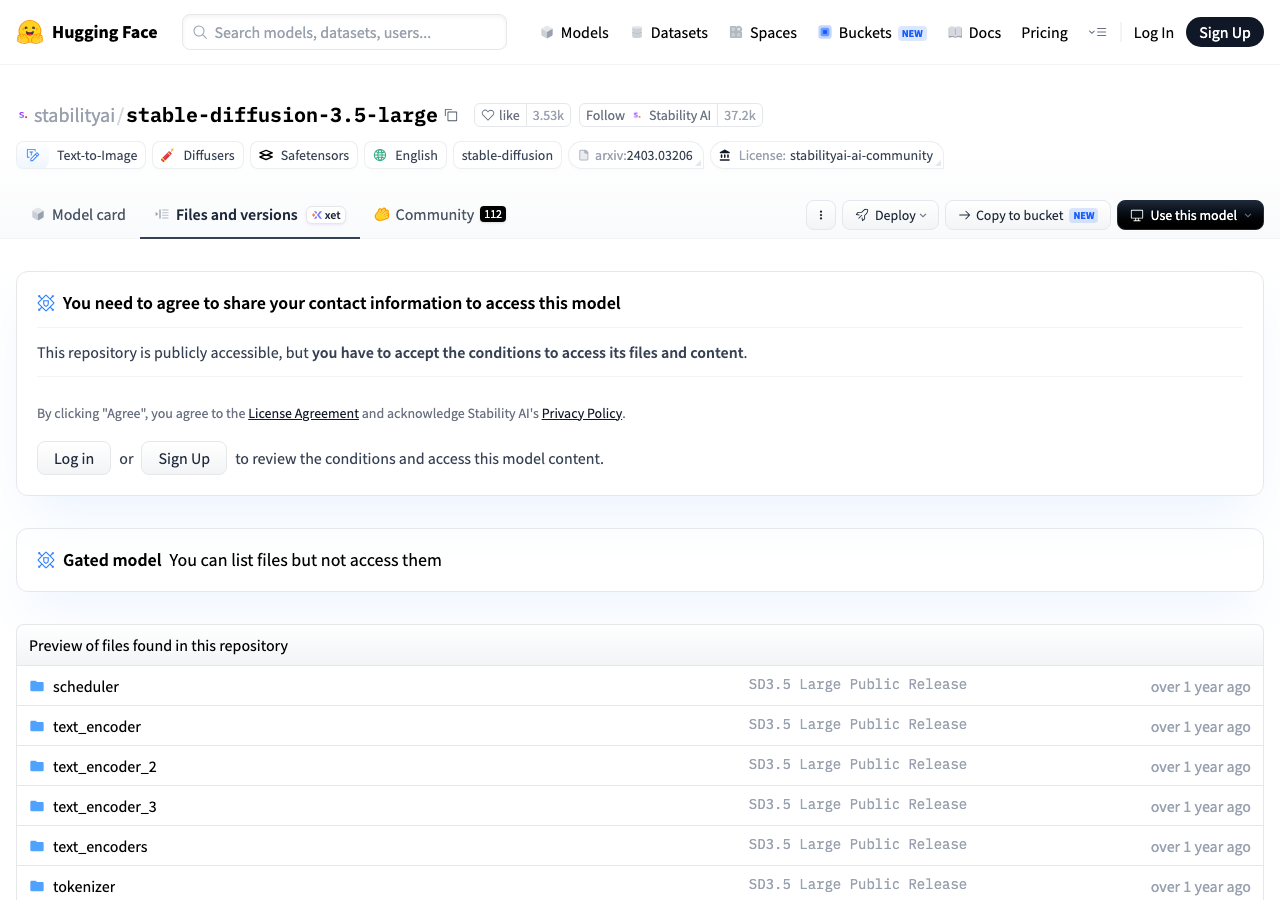Open the Privacy Policy link
1280x900 pixels.
582,413
